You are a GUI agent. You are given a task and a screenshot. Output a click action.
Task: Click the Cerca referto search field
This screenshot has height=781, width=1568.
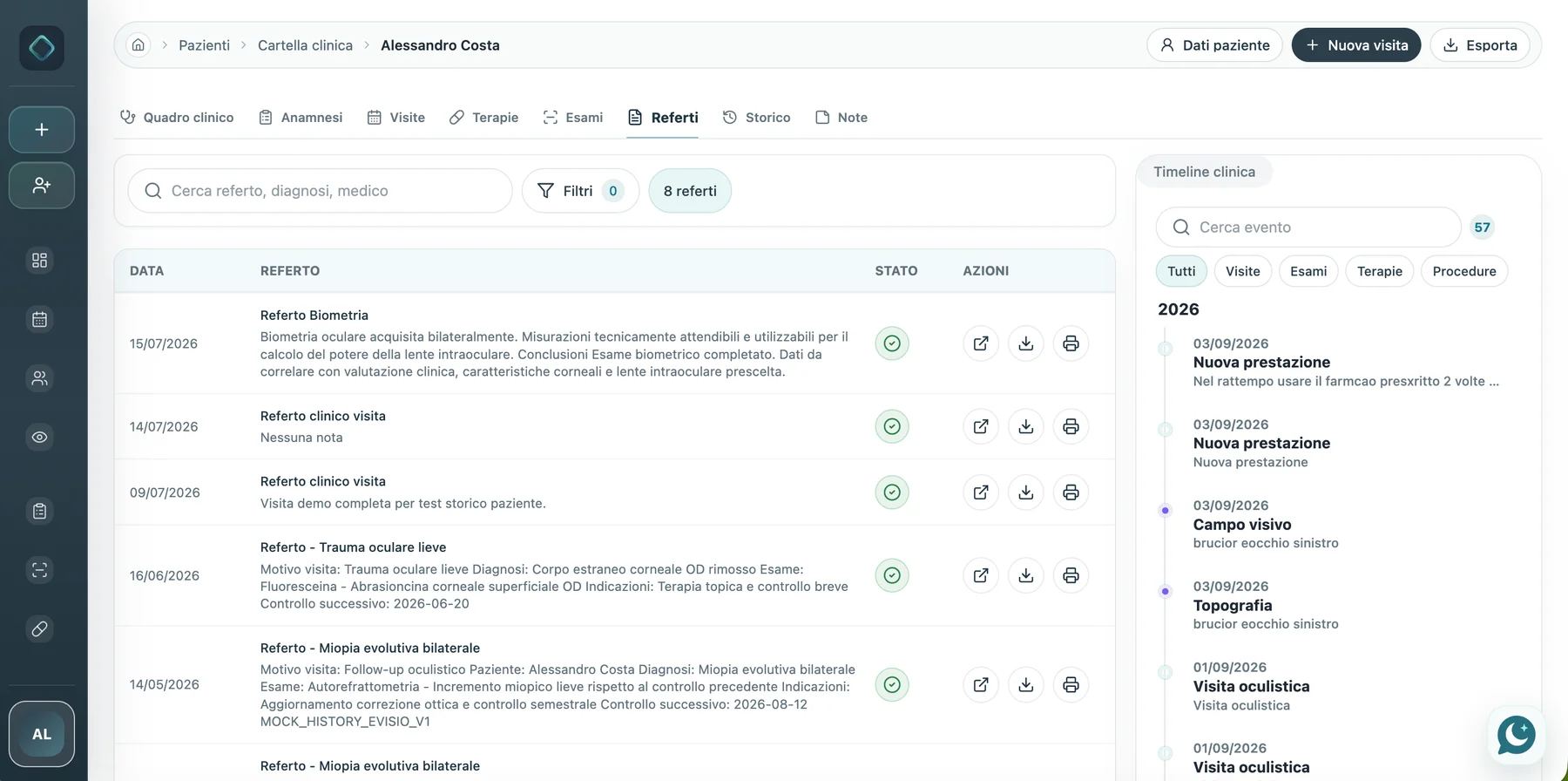click(321, 191)
